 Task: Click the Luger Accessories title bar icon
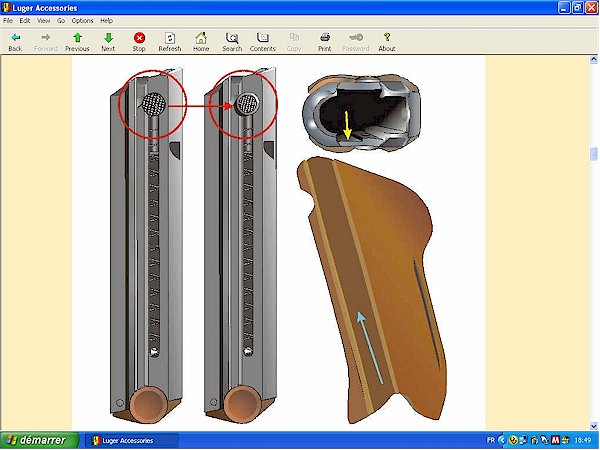tap(6, 8)
